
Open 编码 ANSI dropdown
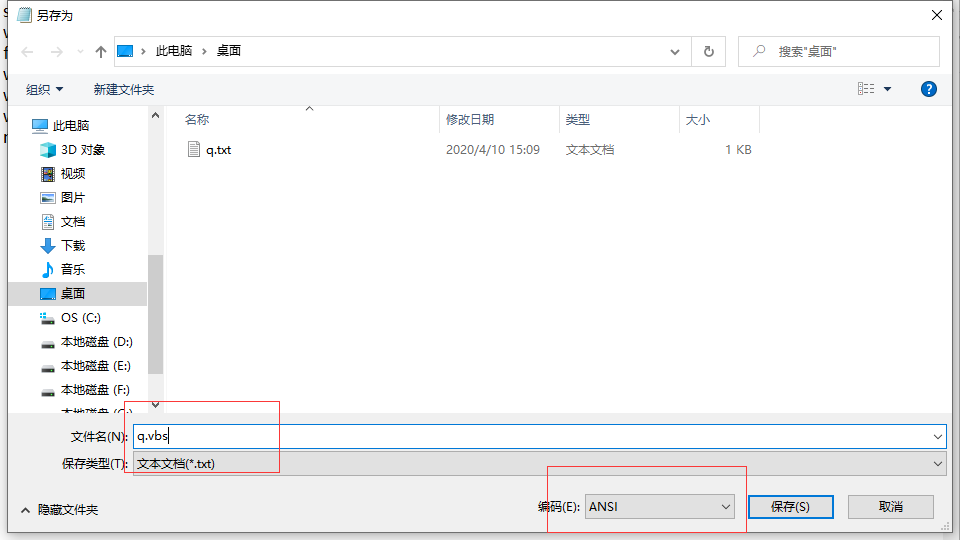click(x=659, y=506)
